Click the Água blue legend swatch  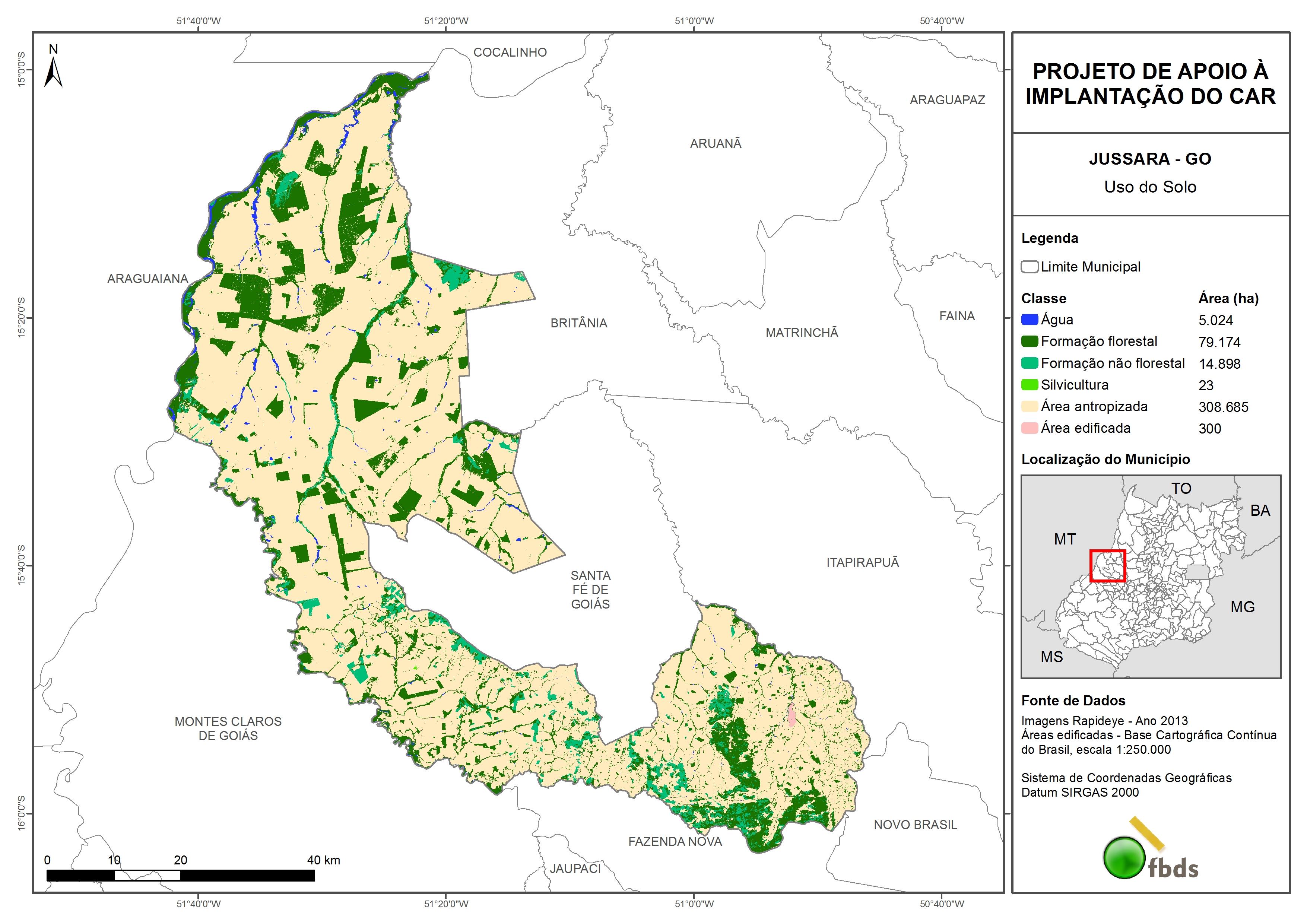[x=1029, y=320]
